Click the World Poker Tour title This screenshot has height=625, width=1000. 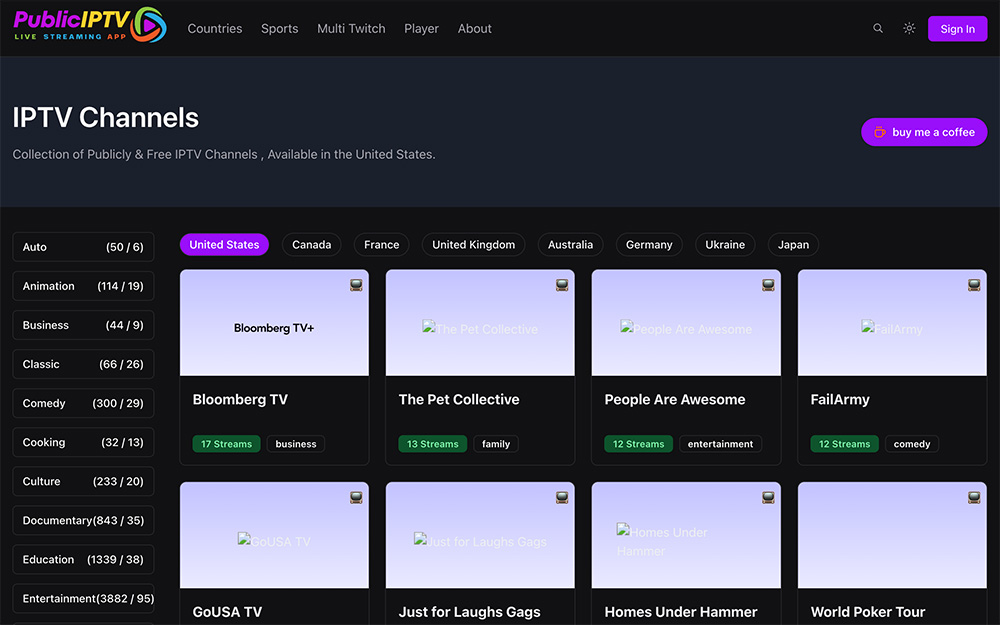[868, 612]
